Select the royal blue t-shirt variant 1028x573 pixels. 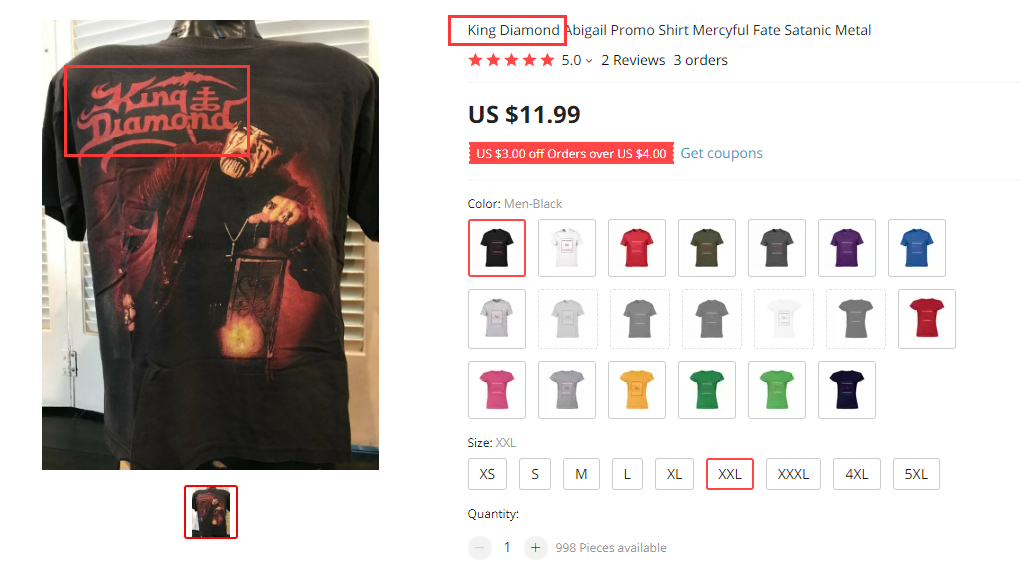point(917,248)
